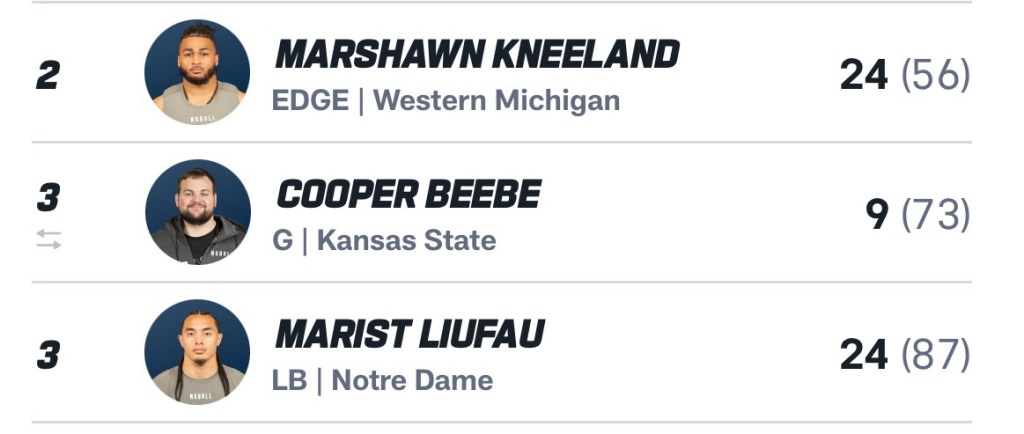Click bold pick number 9 in Beebe row
Viewport: 1024px width, 434px height.
pos(877,216)
